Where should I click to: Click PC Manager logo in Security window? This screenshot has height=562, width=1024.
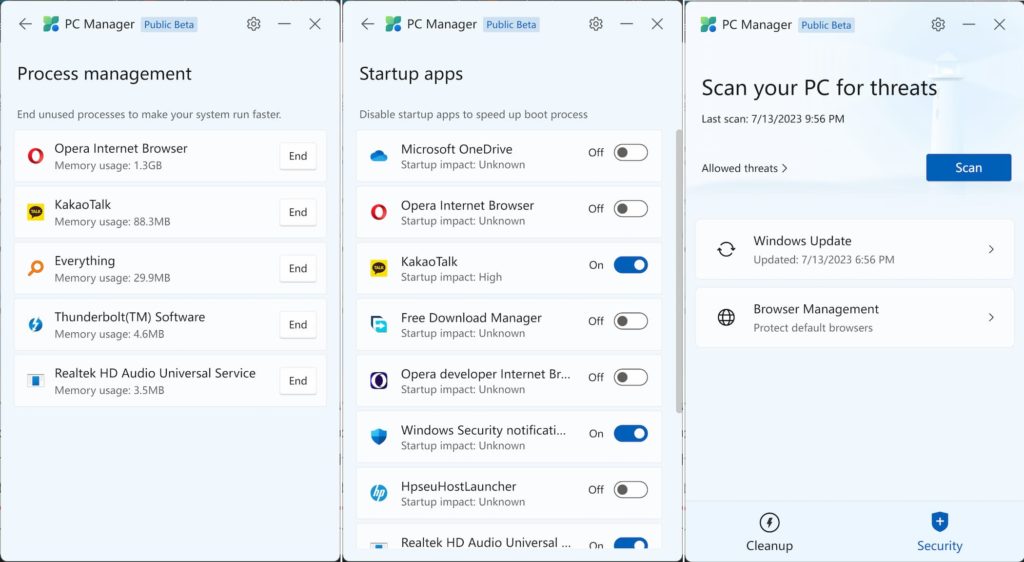708,25
